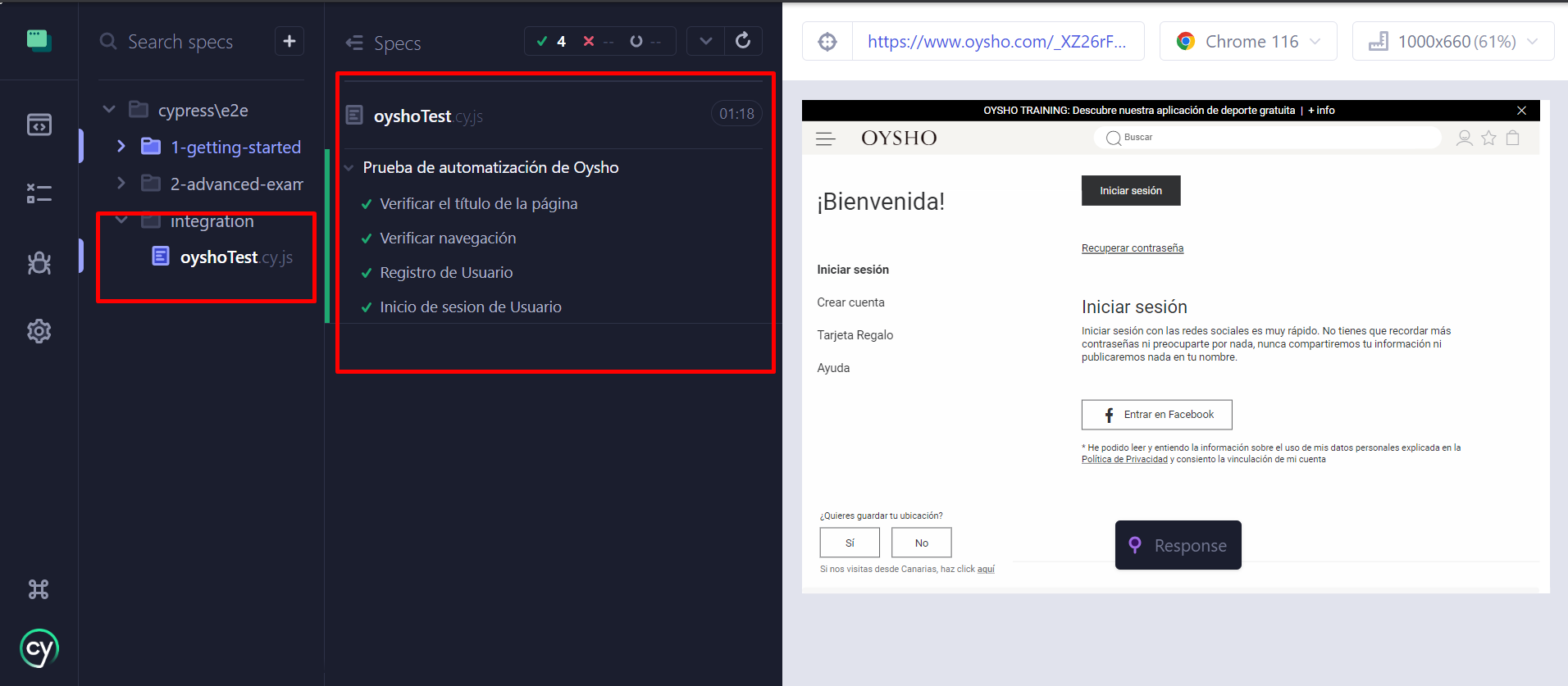The image size is (1568, 686).
Task: Open keyboard shortcuts command icon
Action: tap(39, 589)
